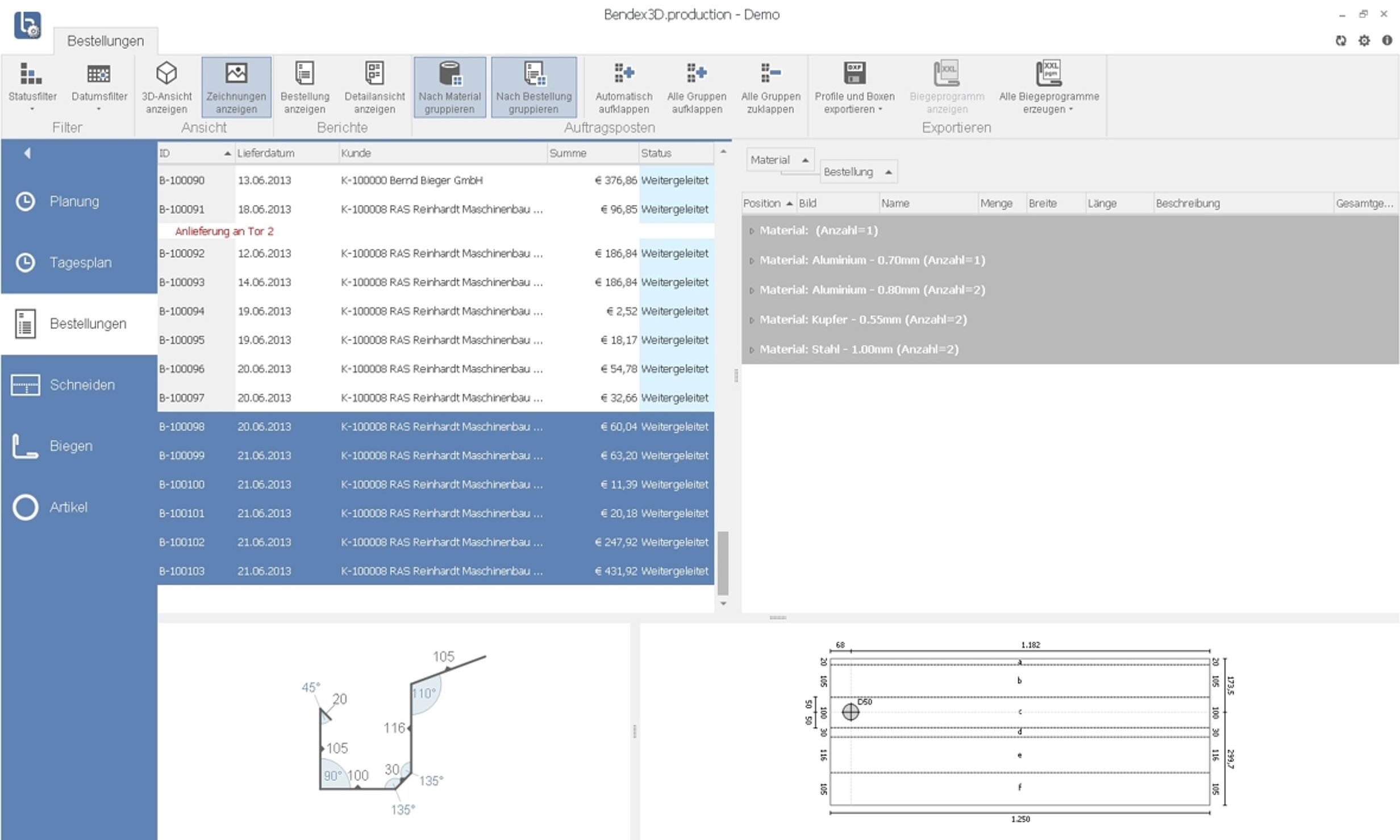Expand Material: Stahl - 1.00mm group
This screenshot has width=1400, height=840.
(752, 350)
